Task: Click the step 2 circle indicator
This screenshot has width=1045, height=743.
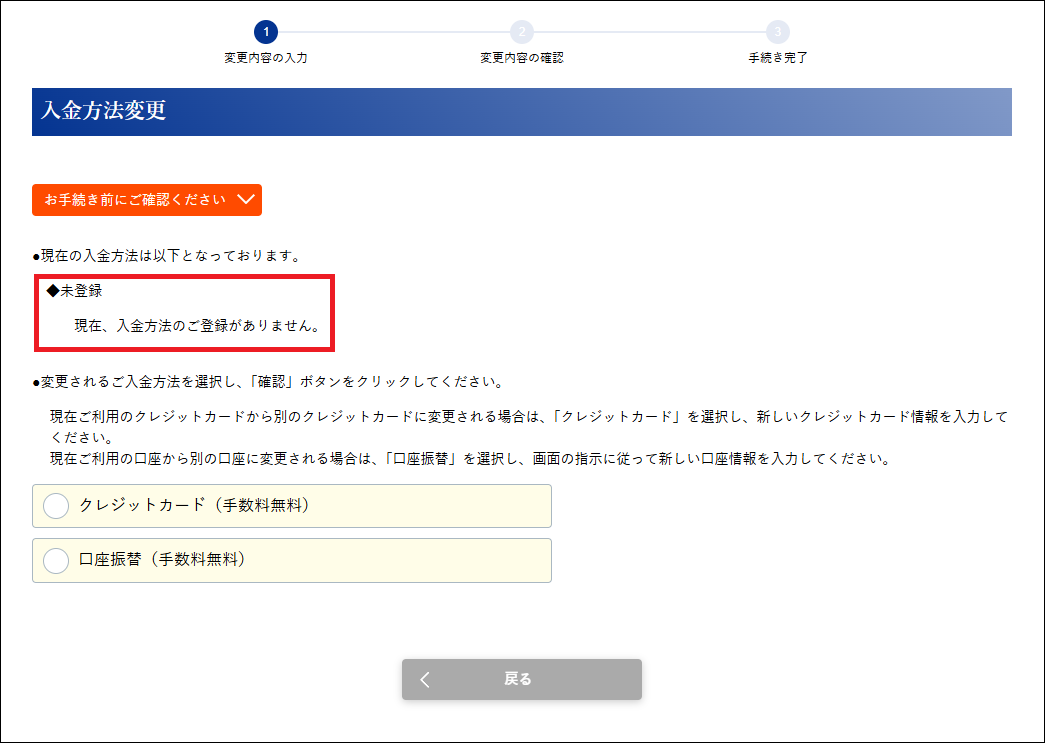Action: pyautogui.click(x=521, y=32)
